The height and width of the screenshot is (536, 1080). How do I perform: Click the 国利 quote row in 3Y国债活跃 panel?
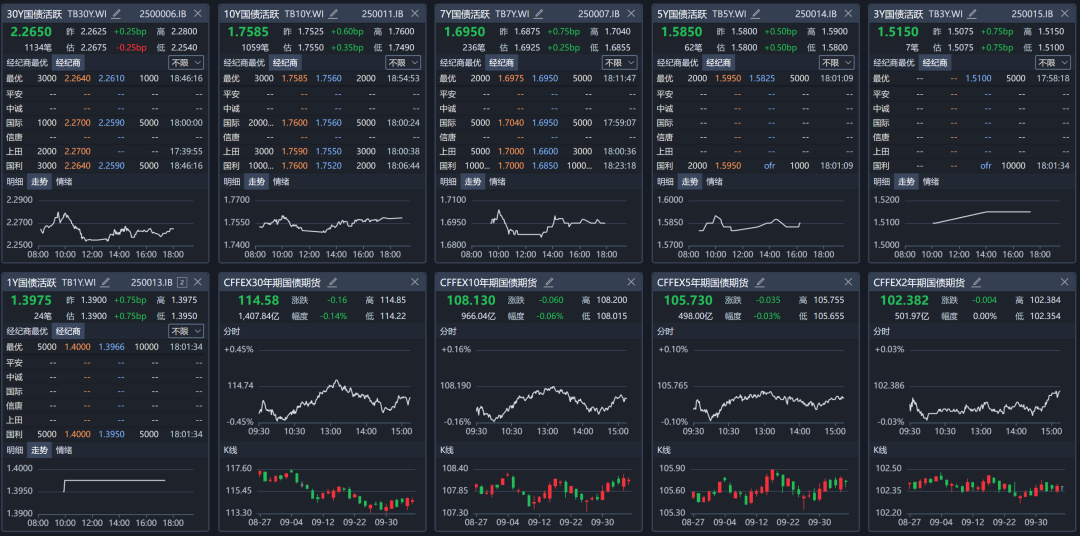click(x=970, y=165)
